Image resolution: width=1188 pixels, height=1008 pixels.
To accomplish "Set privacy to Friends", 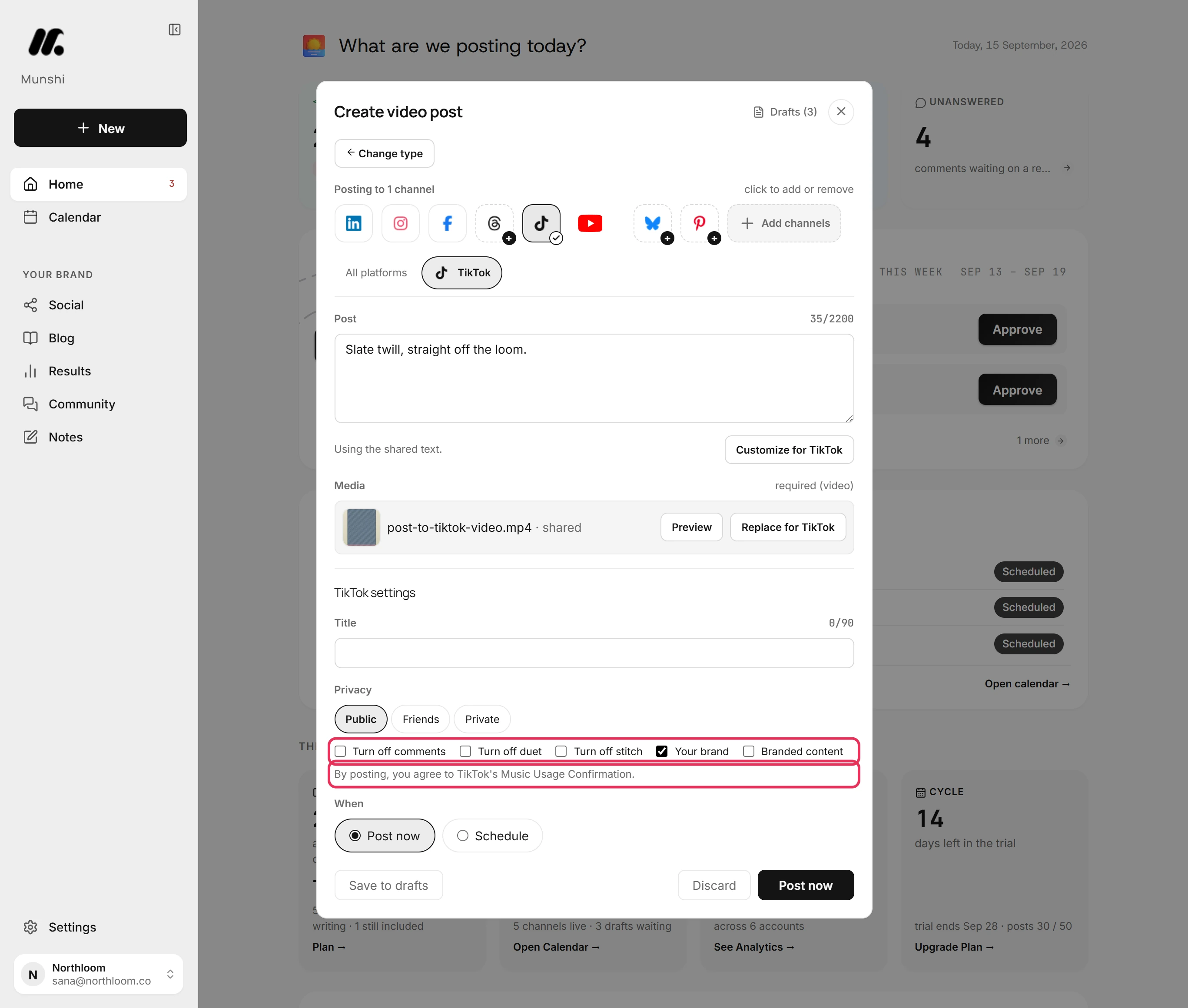I will point(421,720).
